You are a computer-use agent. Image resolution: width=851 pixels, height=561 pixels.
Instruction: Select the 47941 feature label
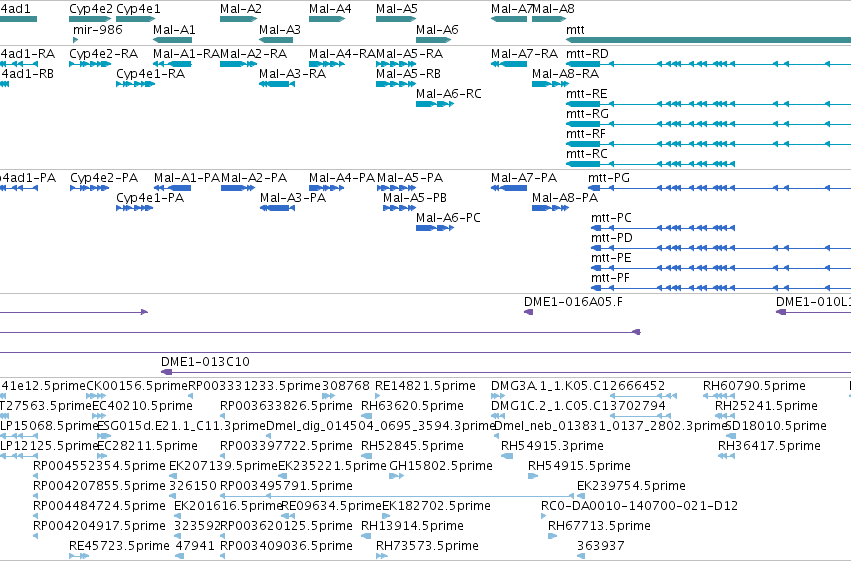tap(195, 545)
